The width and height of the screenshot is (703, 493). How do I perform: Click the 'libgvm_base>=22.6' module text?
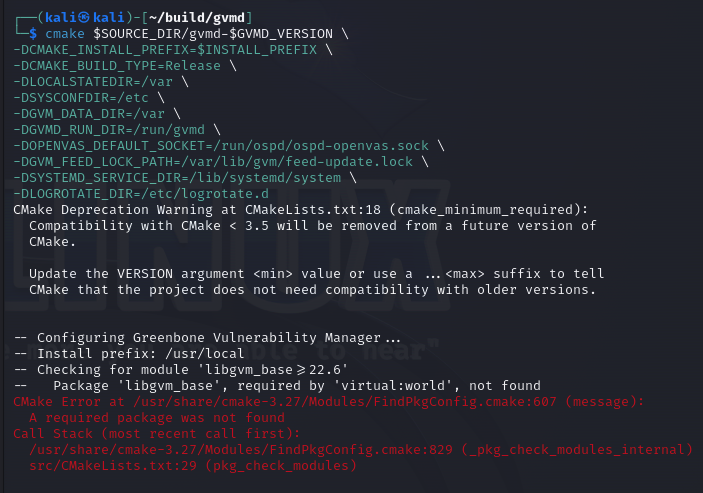pos(276,370)
